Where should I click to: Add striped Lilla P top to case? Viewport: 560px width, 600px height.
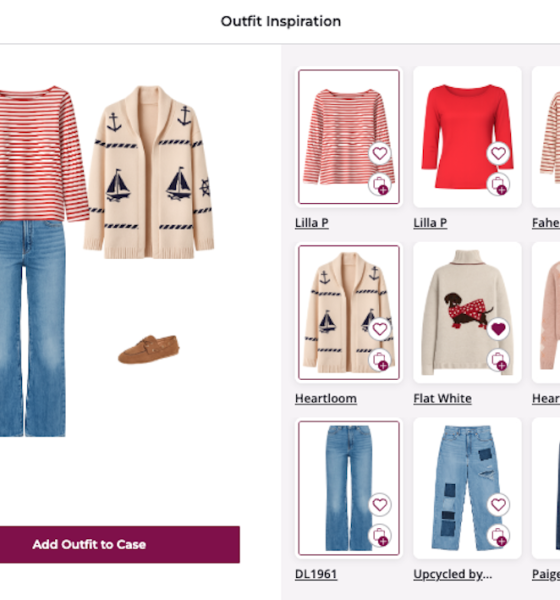[x=380, y=184]
